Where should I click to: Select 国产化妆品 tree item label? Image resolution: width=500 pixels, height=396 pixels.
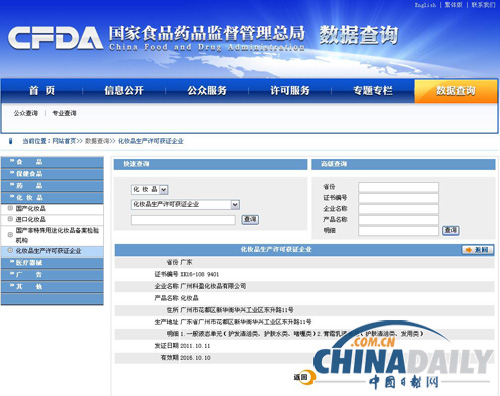pyautogui.click(x=31, y=208)
